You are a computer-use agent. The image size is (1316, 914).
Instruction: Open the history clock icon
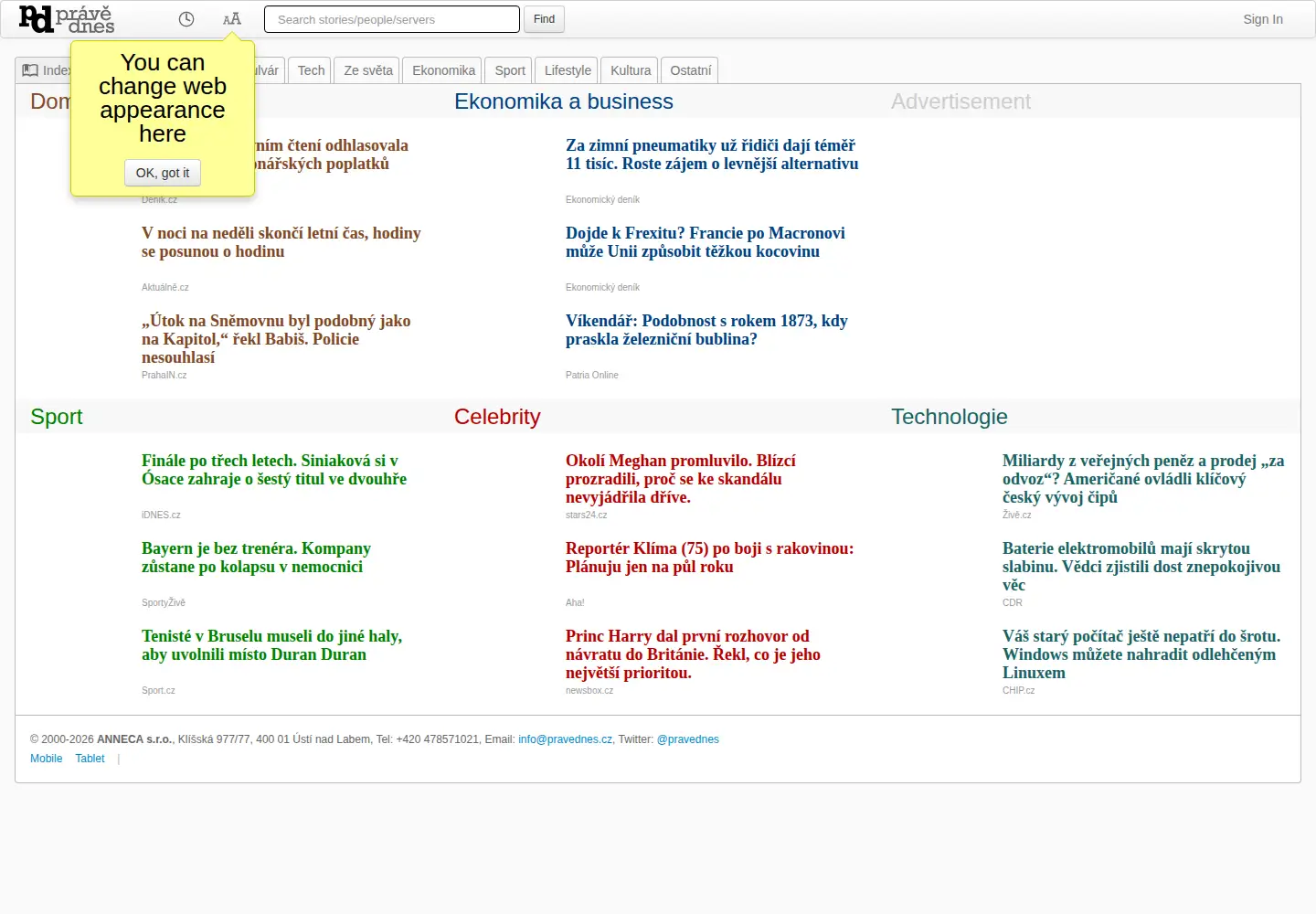click(186, 19)
